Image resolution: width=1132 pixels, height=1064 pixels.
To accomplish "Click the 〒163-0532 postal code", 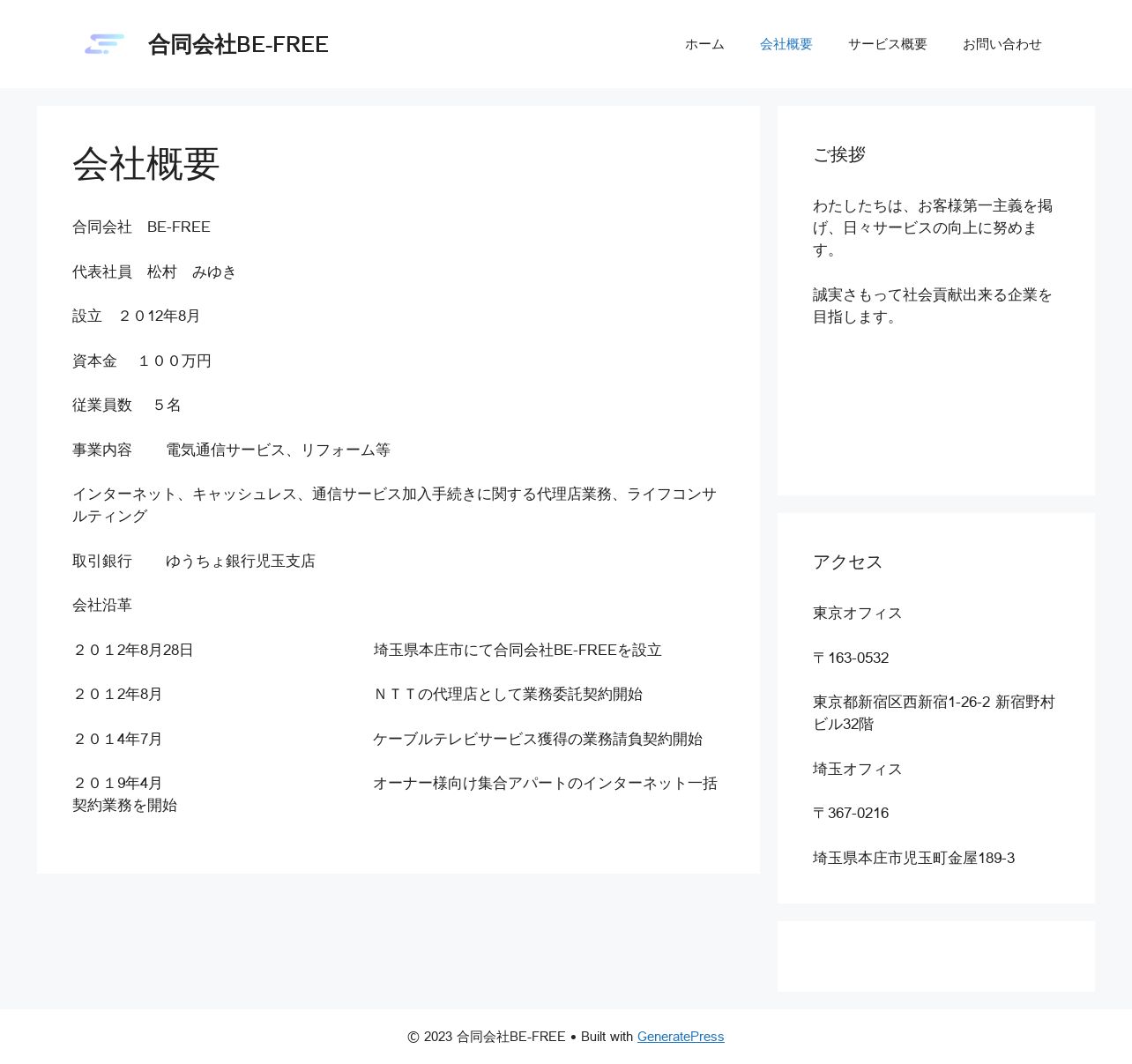I will (x=851, y=658).
